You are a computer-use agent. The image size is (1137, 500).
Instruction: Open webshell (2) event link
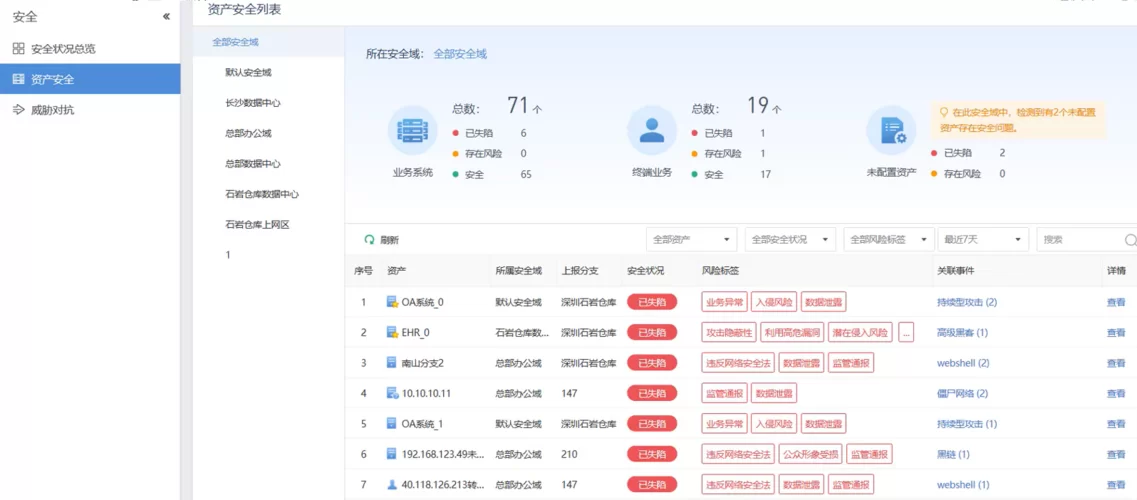click(x=963, y=363)
